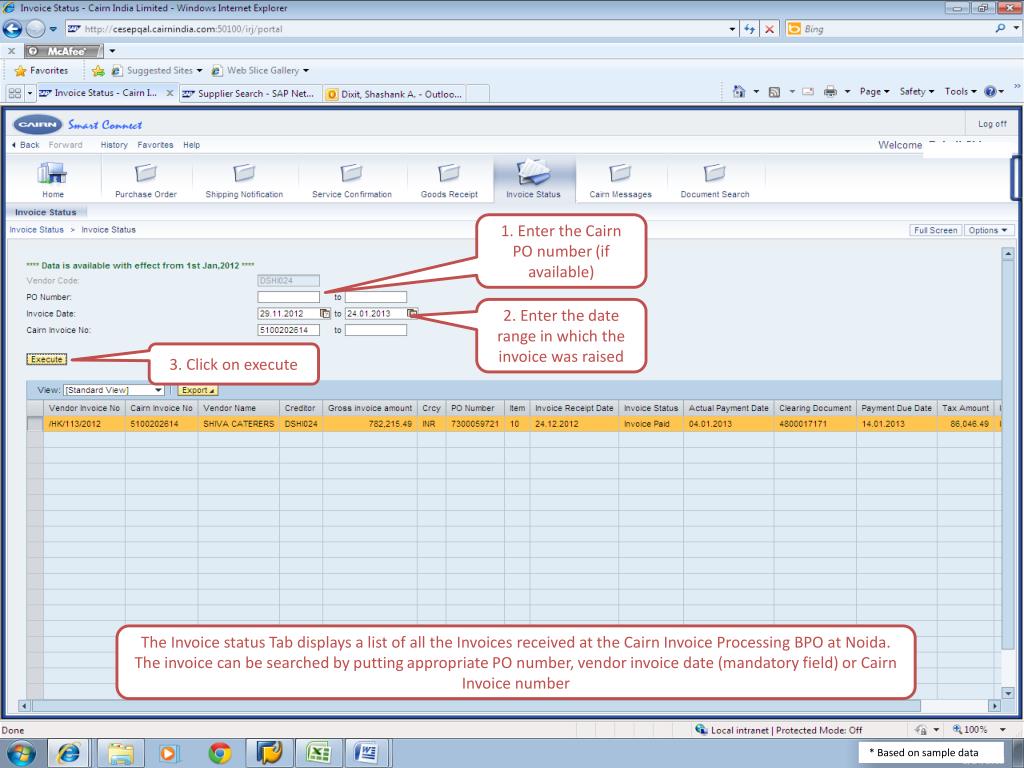
Task: Click the Bing search magnifier icon
Action: click(x=1000, y=29)
